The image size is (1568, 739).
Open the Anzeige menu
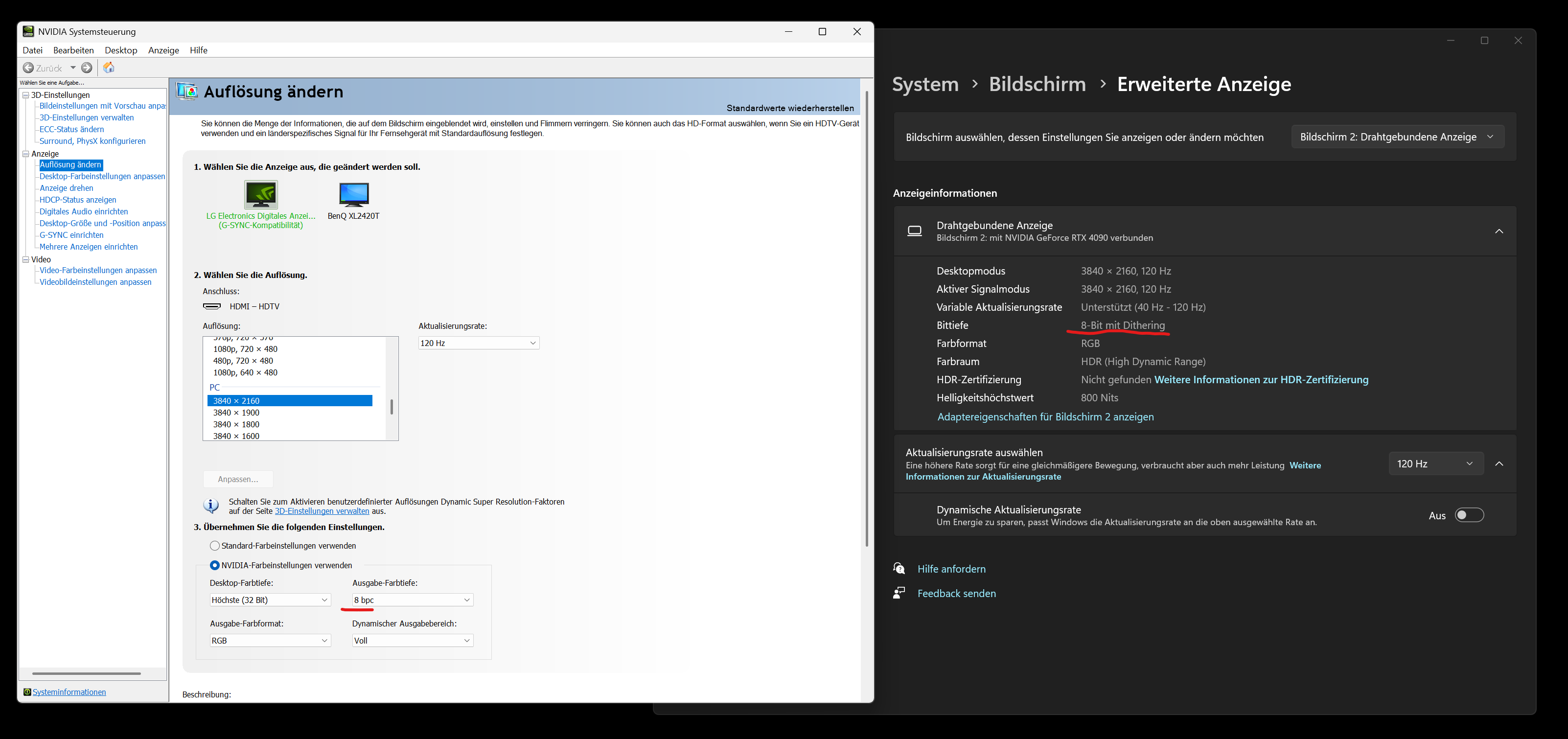[x=163, y=50]
